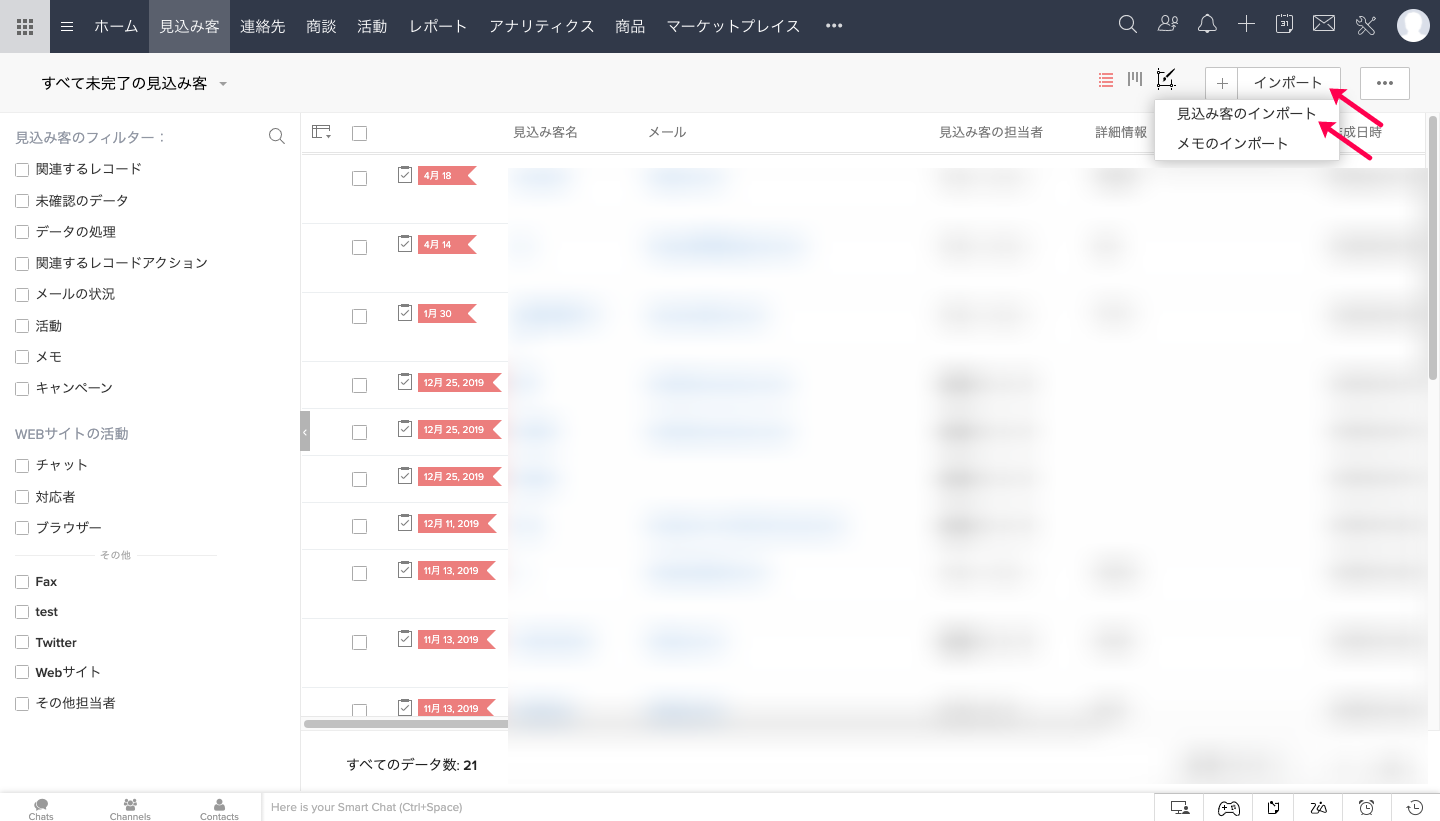Search the lead filters magnifier
The height and width of the screenshot is (821, 1440).
pyautogui.click(x=277, y=137)
